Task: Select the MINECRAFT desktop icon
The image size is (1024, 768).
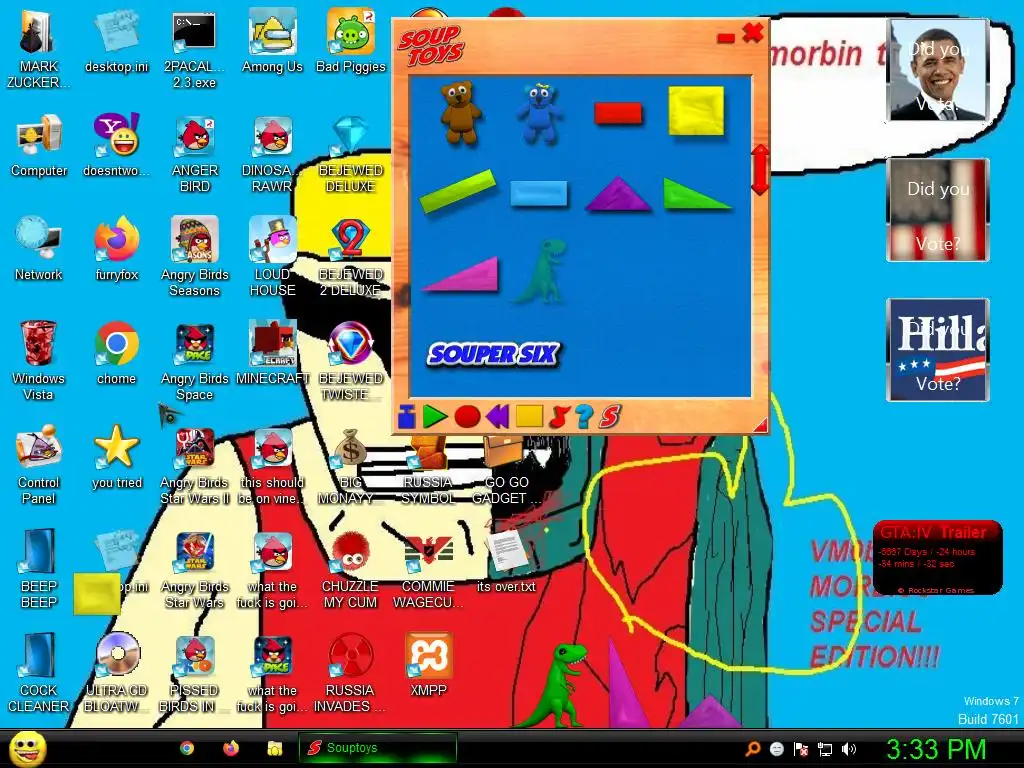Action: pos(272,353)
